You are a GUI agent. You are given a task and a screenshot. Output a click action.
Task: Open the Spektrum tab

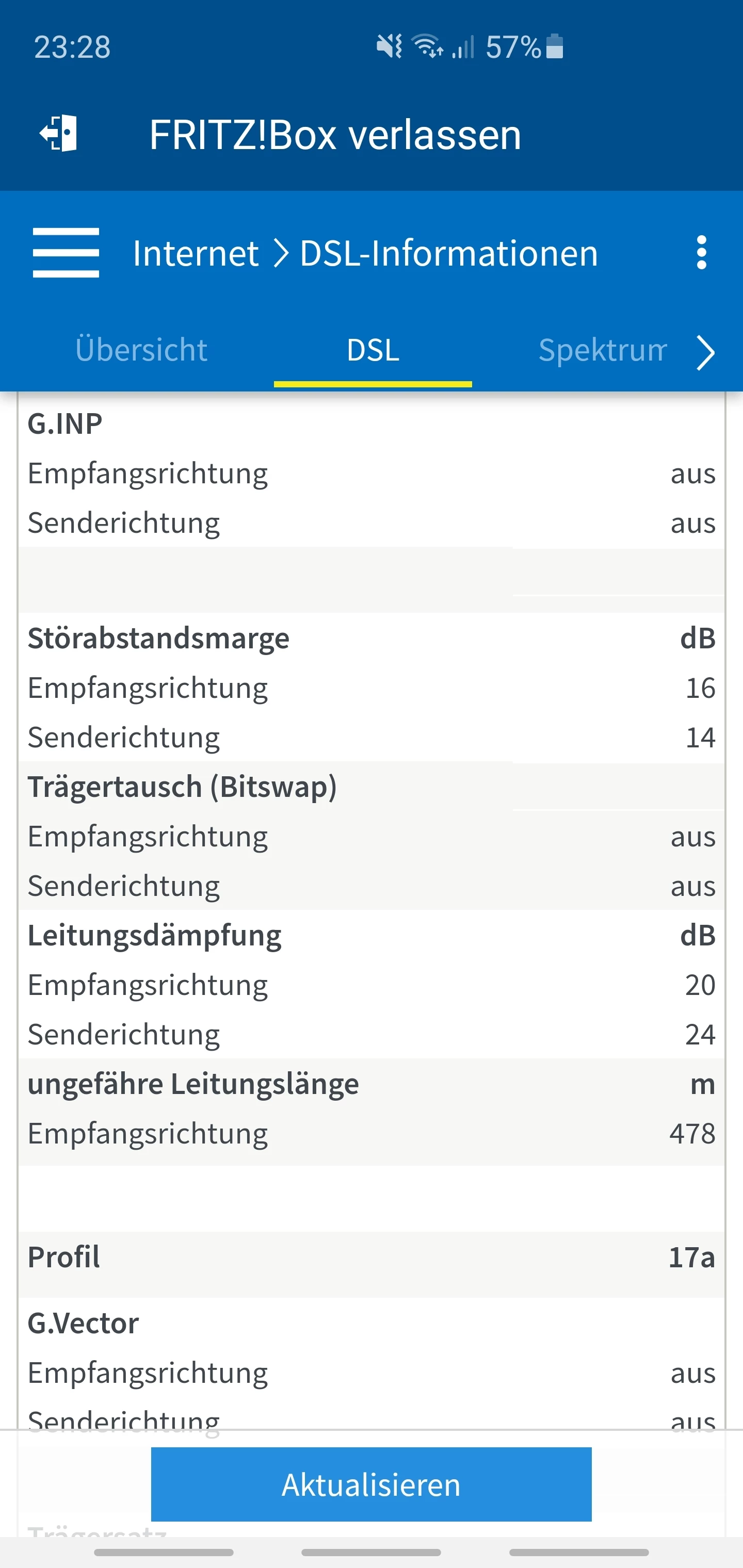click(602, 350)
